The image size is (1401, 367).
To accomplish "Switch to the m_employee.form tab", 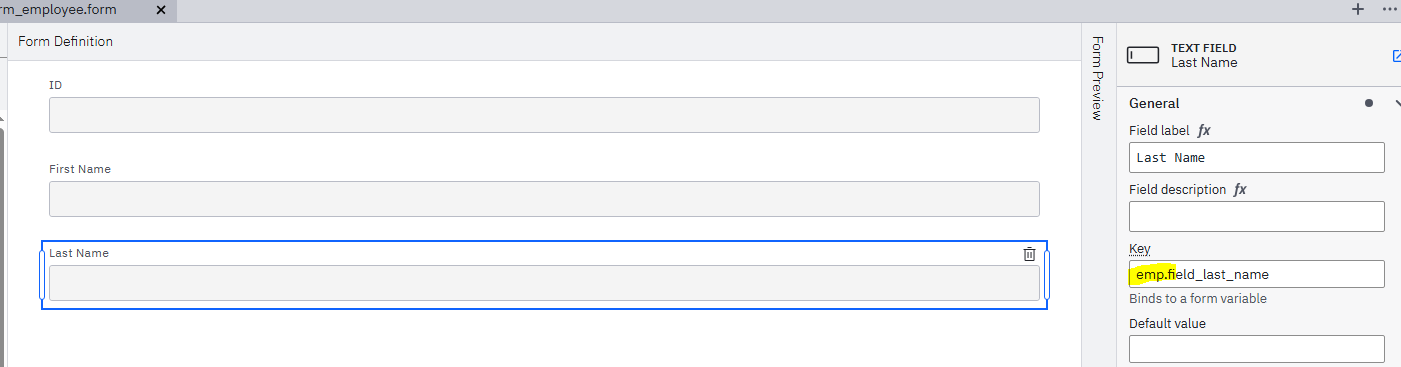I will click(x=59, y=10).
